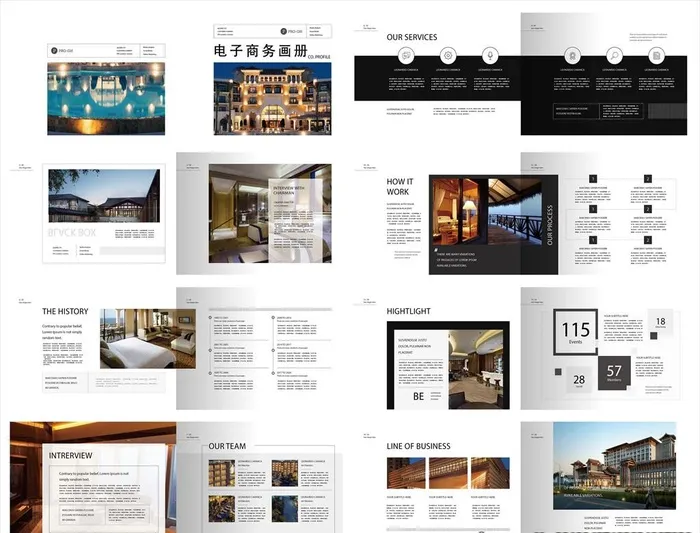Click the gear icon in Our Services

coord(449,54)
